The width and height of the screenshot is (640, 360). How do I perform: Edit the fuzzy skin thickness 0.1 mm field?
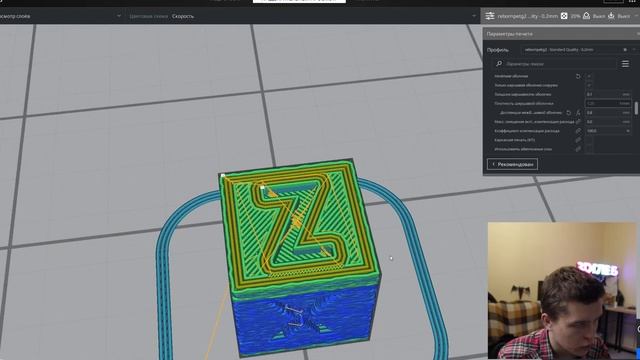pos(608,94)
